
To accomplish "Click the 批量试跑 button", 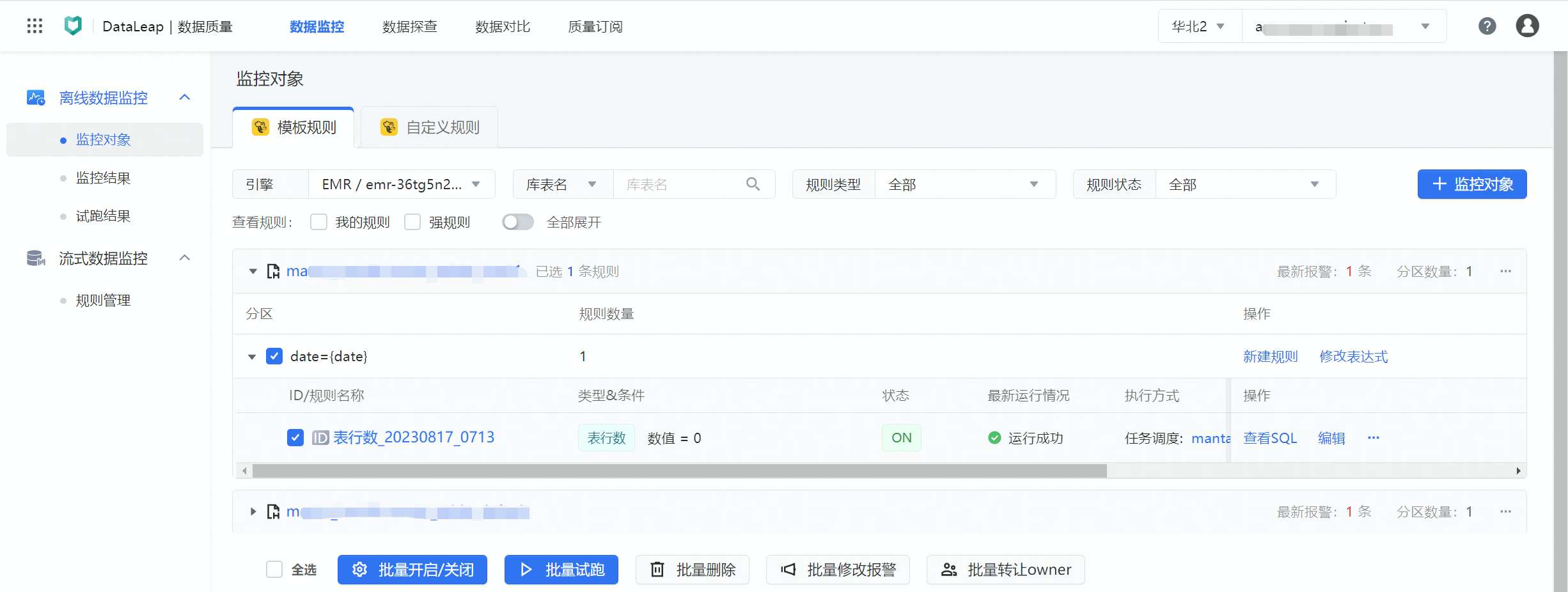I will tap(561, 570).
